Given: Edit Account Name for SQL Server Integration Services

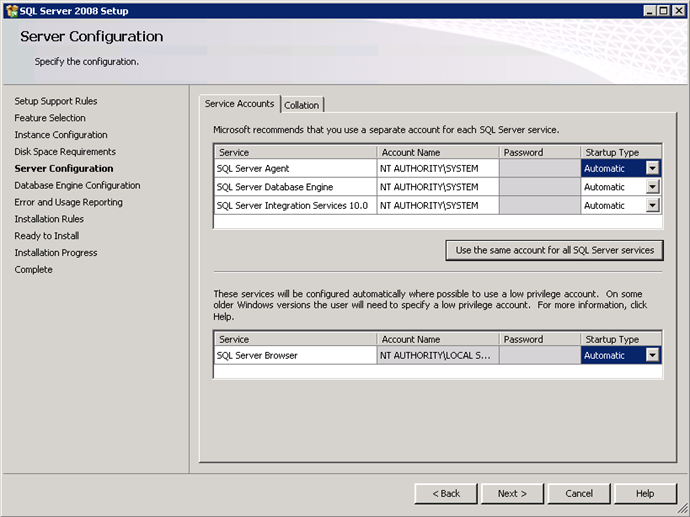Looking at the screenshot, I should tap(438, 205).
